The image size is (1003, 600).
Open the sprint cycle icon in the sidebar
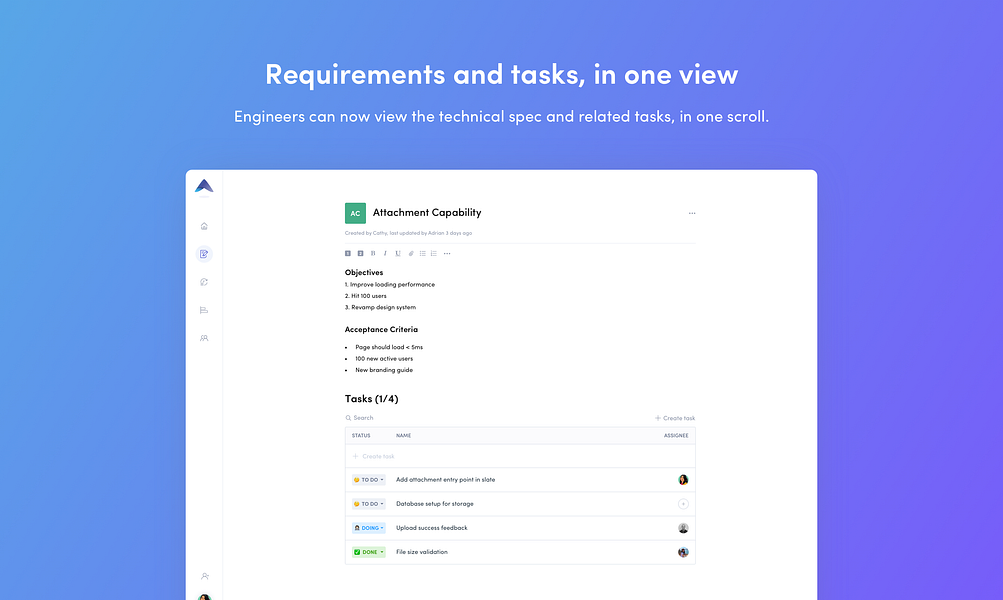click(x=204, y=282)
